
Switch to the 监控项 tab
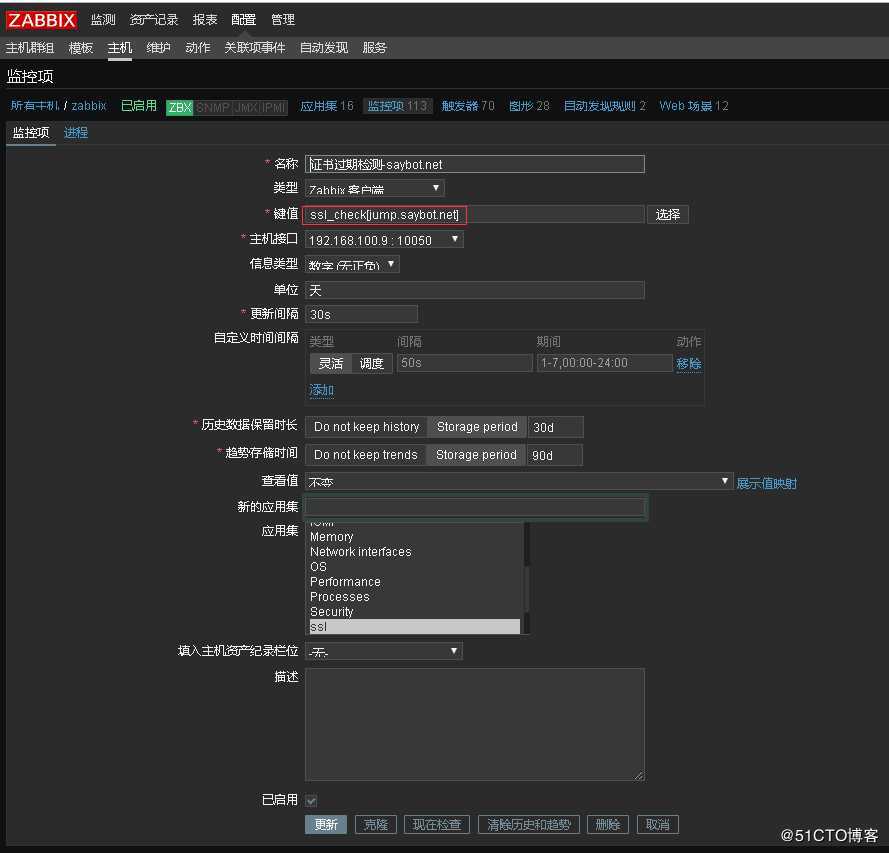(31, 133)
